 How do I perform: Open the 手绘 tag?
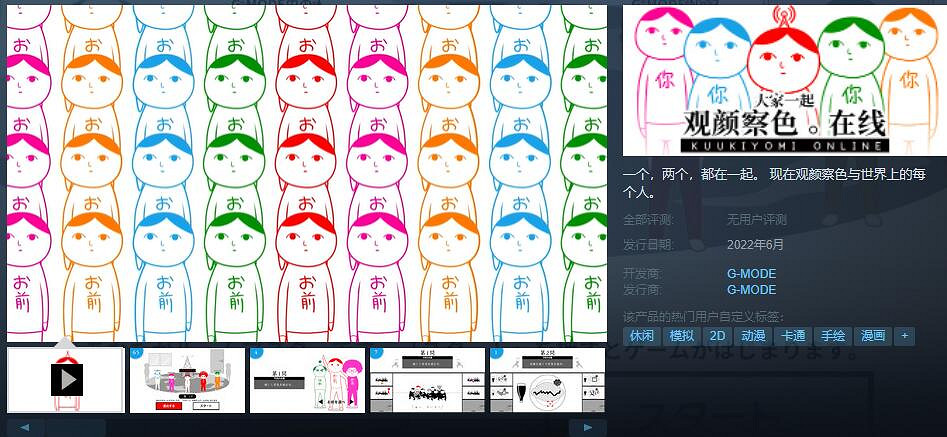832,336
